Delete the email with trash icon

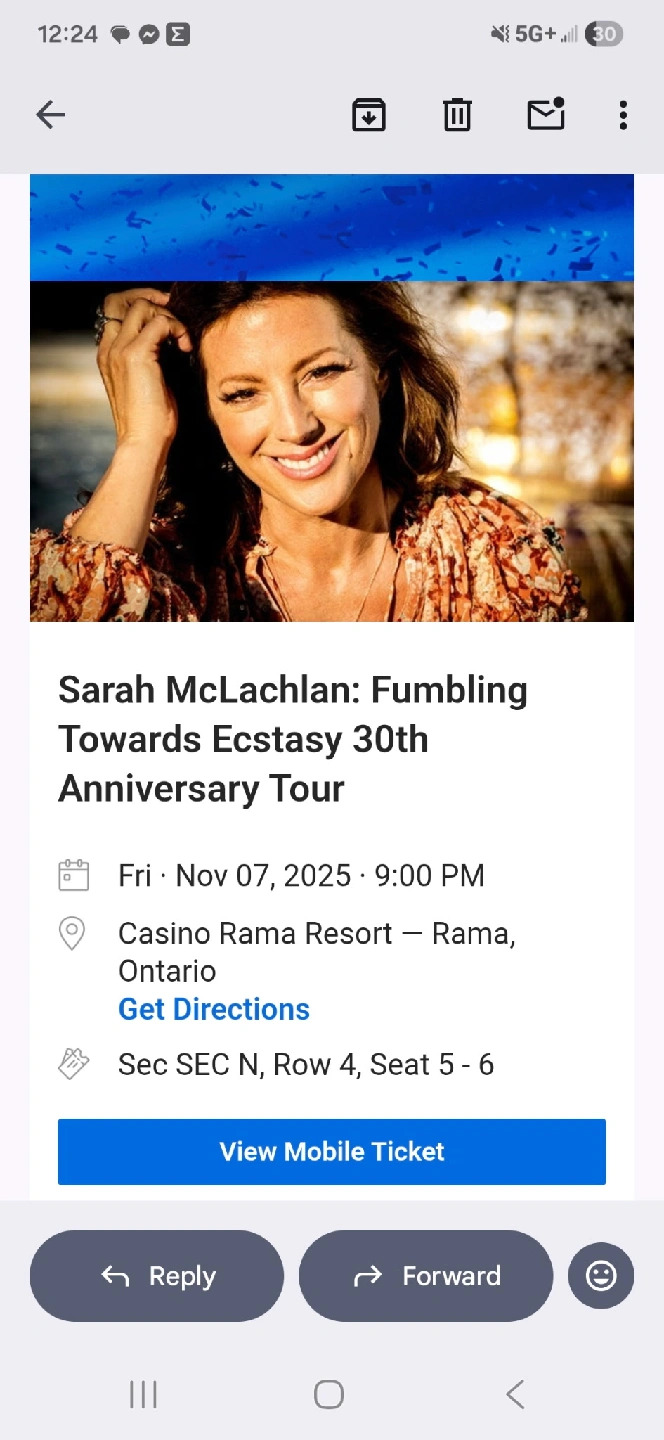457,115
